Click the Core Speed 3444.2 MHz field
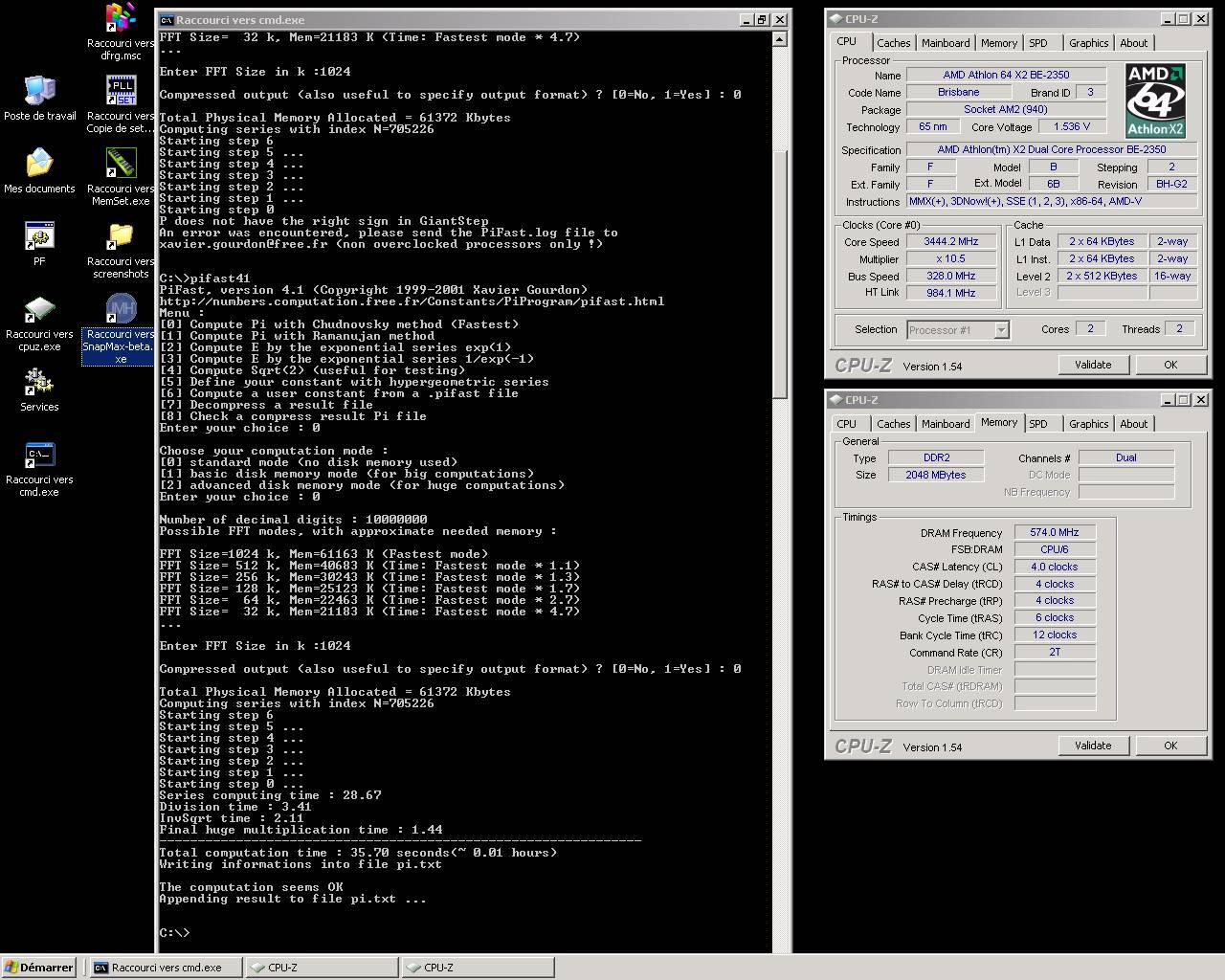1225x980 pixels. (950, 242)
